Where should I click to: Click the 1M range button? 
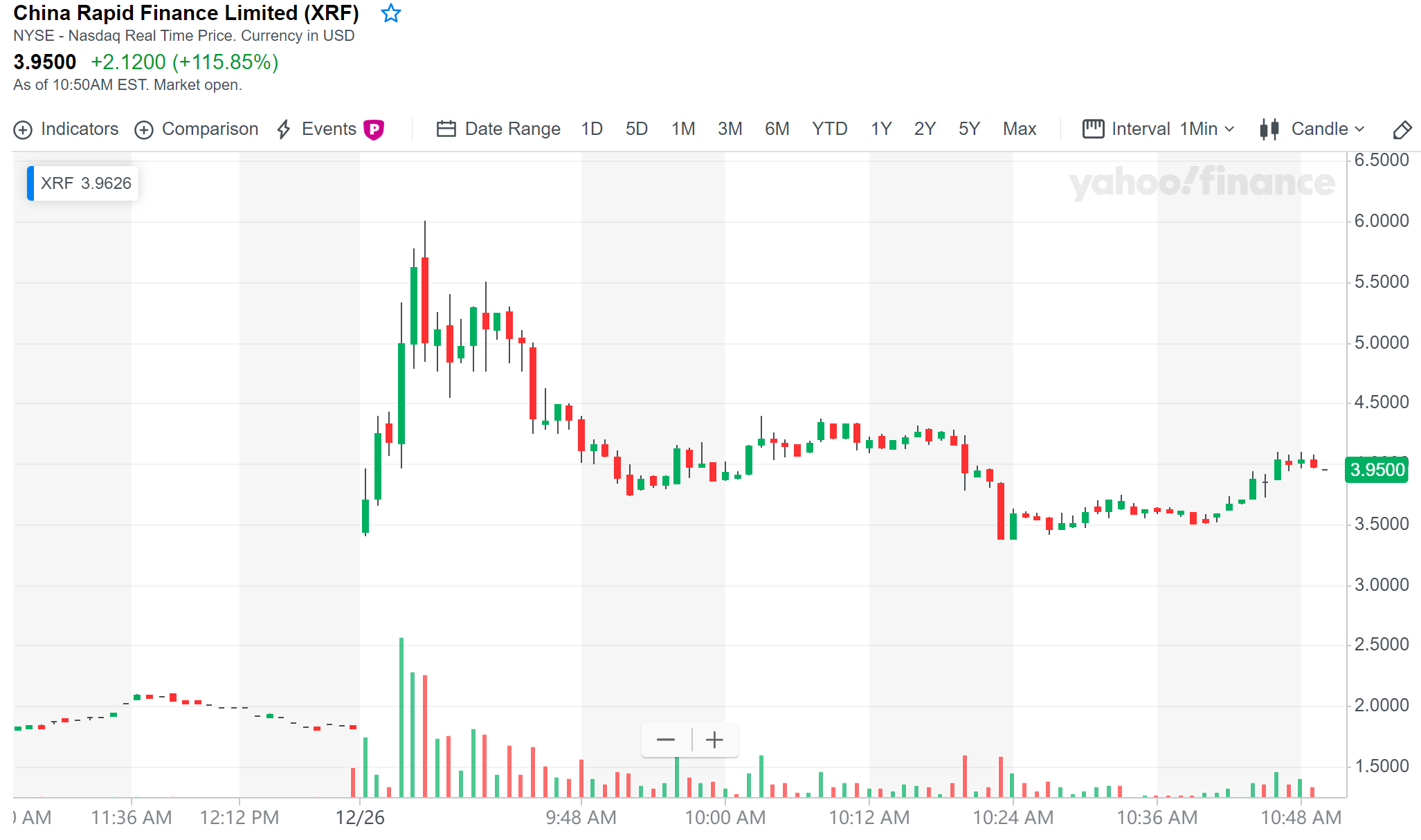coord(682,129)
